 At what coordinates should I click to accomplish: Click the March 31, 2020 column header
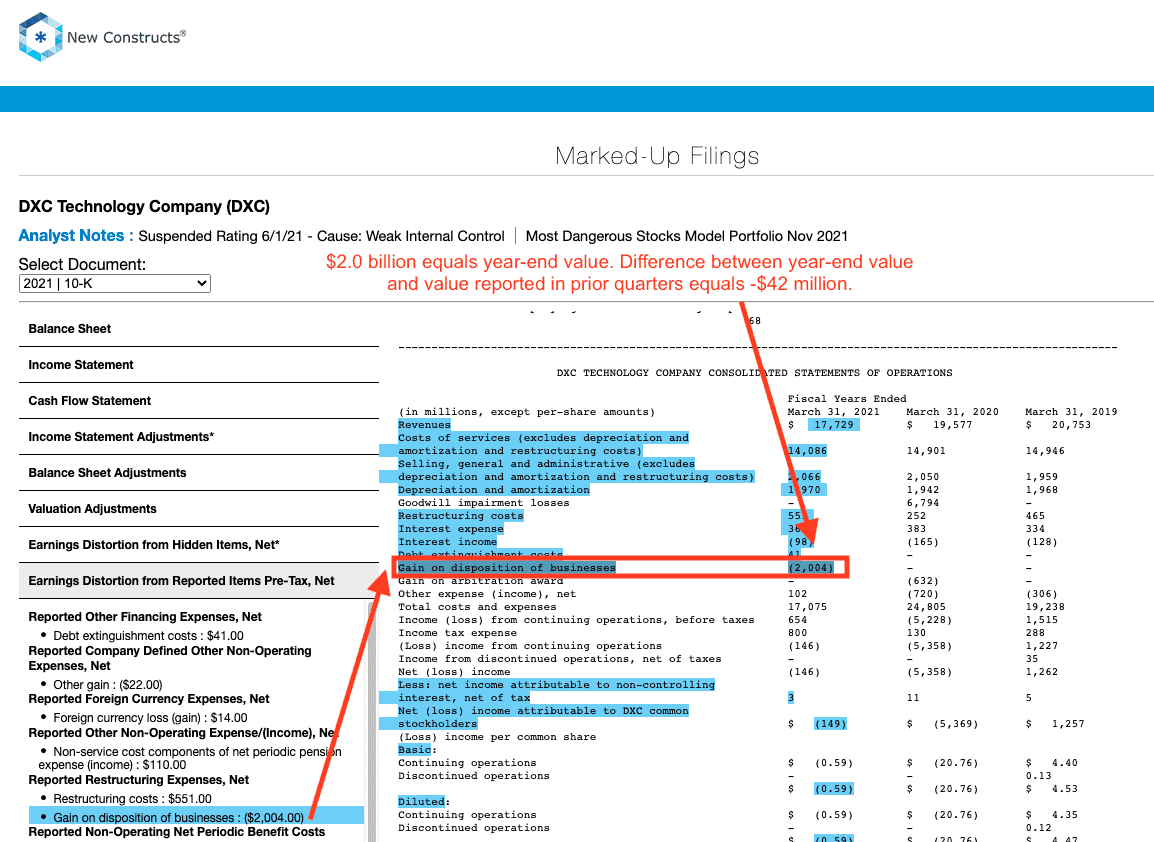pyautogui.click(x=952, y=411)
